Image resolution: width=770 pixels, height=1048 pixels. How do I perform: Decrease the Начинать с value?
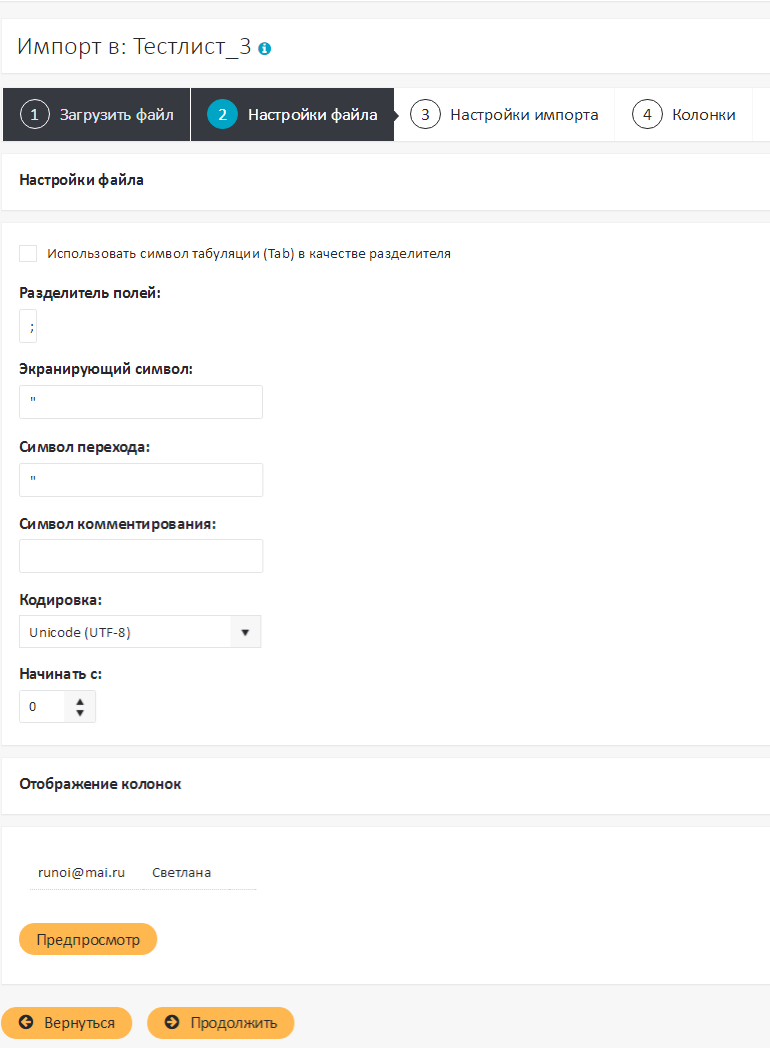tap(80, 713)
